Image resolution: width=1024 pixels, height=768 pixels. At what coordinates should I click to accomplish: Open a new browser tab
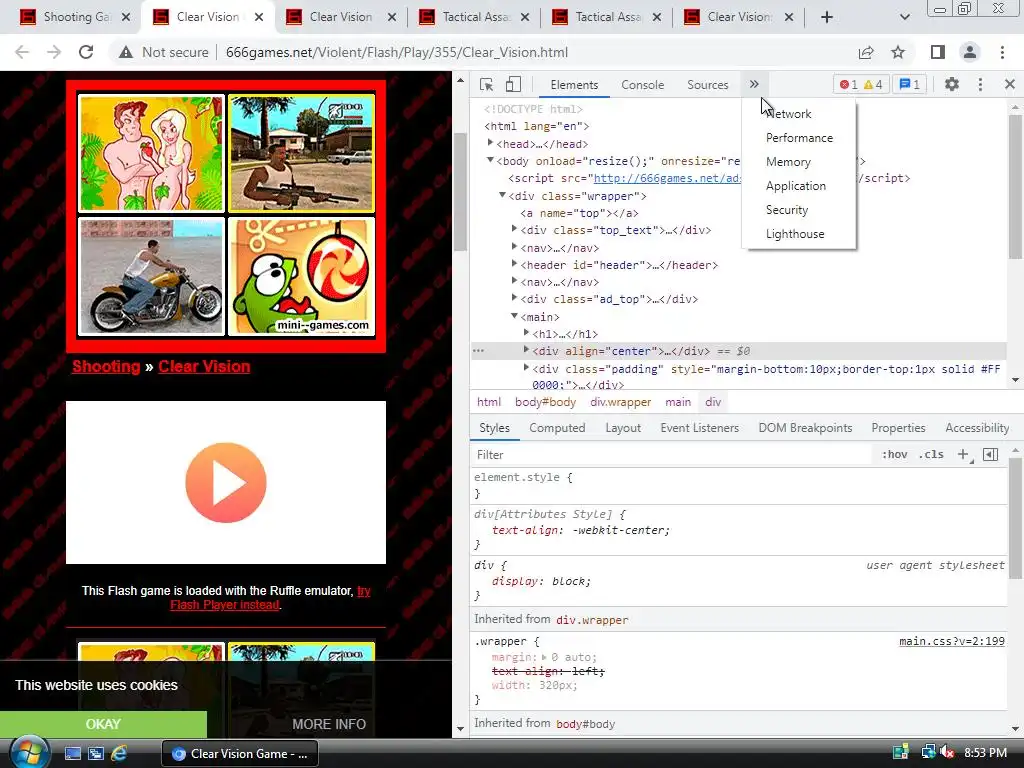(827, 17)
